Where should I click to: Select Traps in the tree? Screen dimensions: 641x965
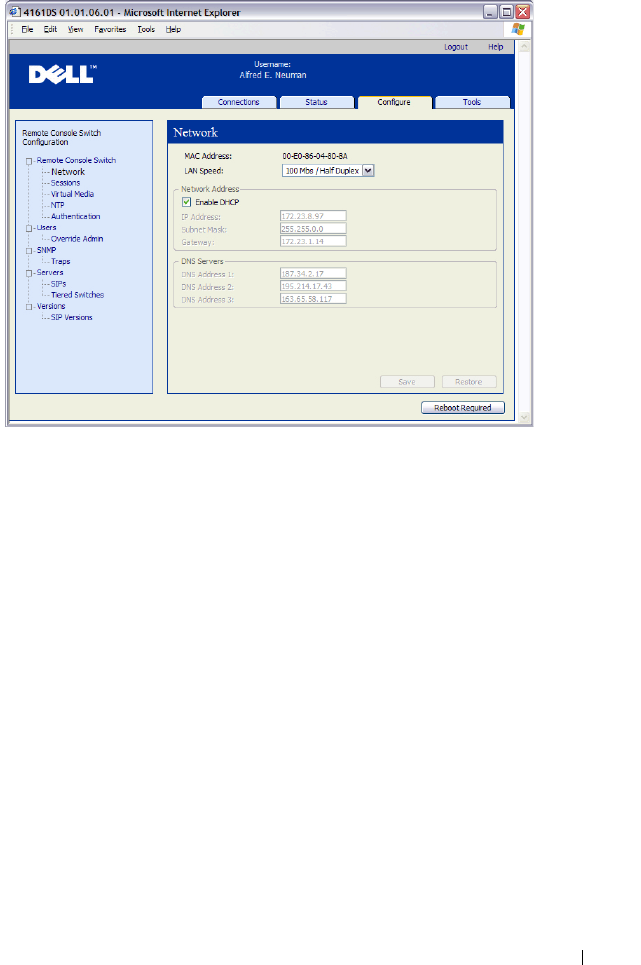60,261
